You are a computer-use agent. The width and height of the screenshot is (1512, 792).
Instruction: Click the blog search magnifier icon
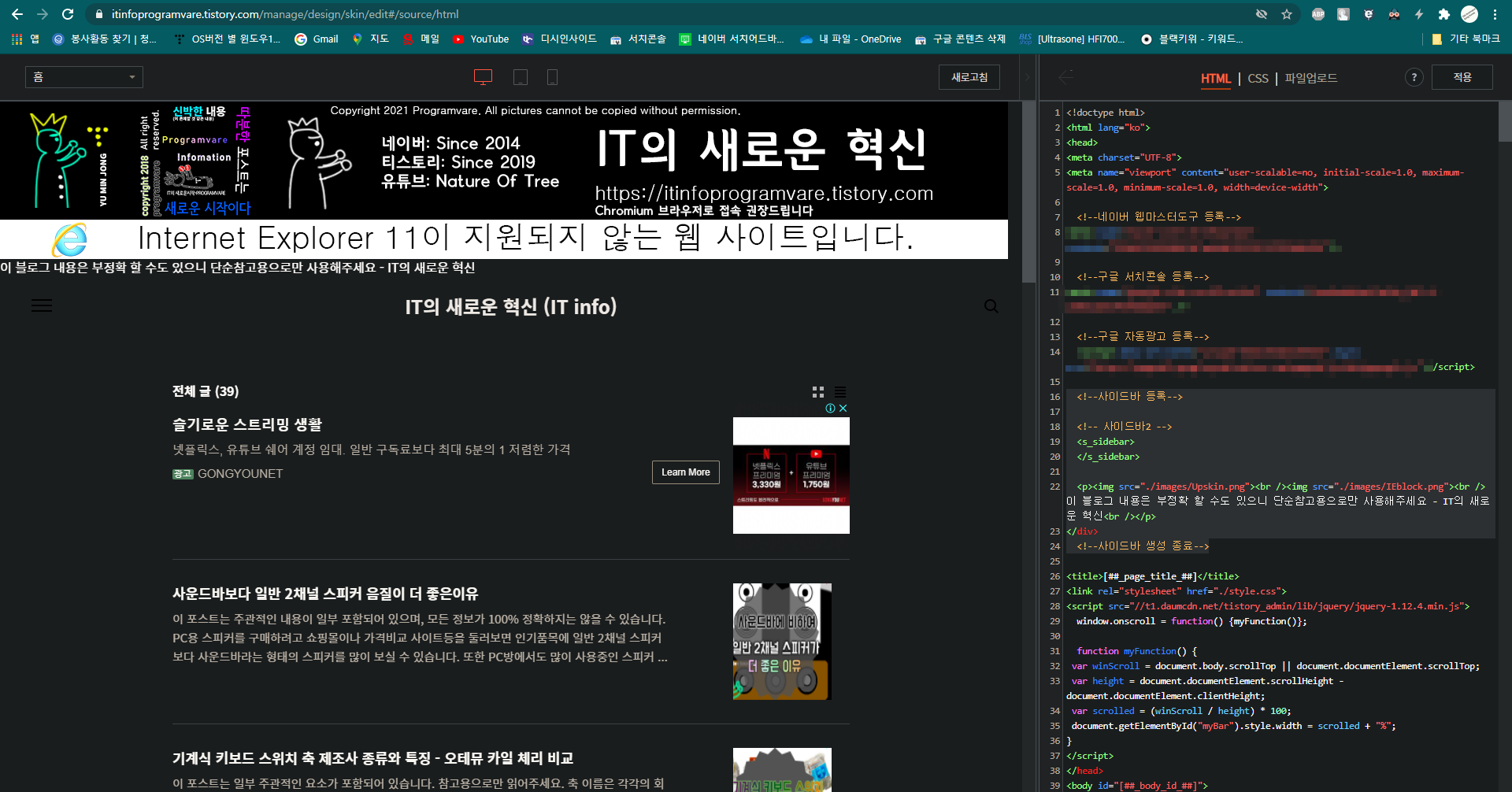click(x=991, y=306)
